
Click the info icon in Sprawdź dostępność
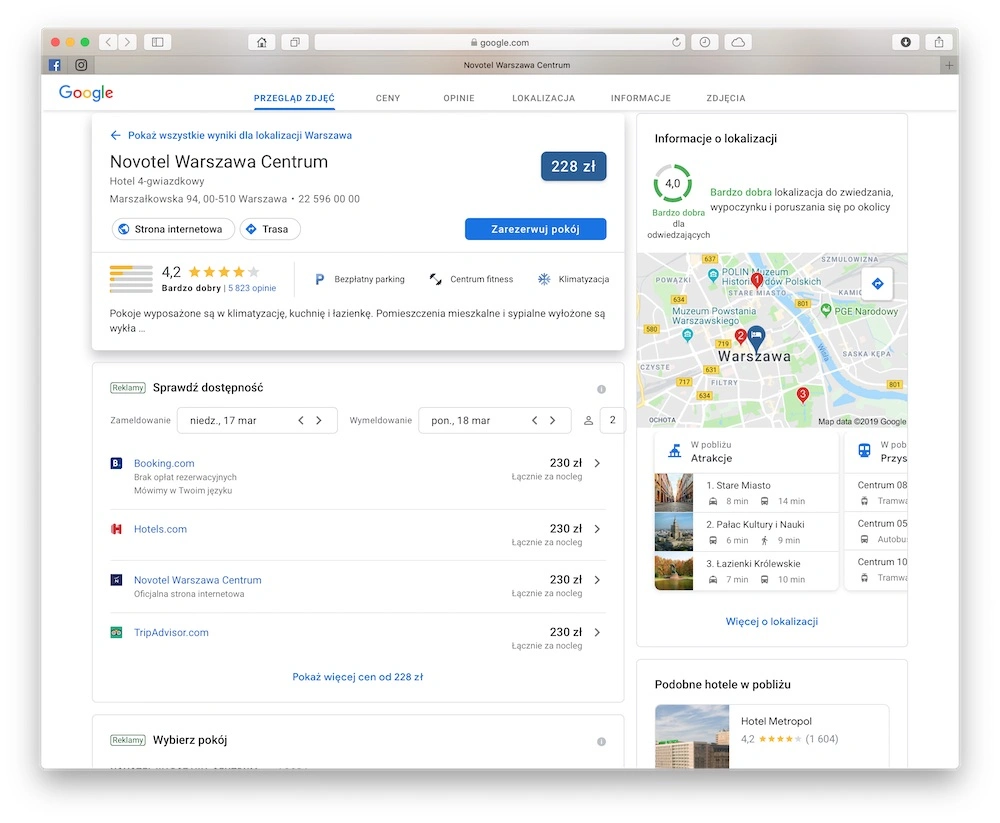[x=601, y=389]
